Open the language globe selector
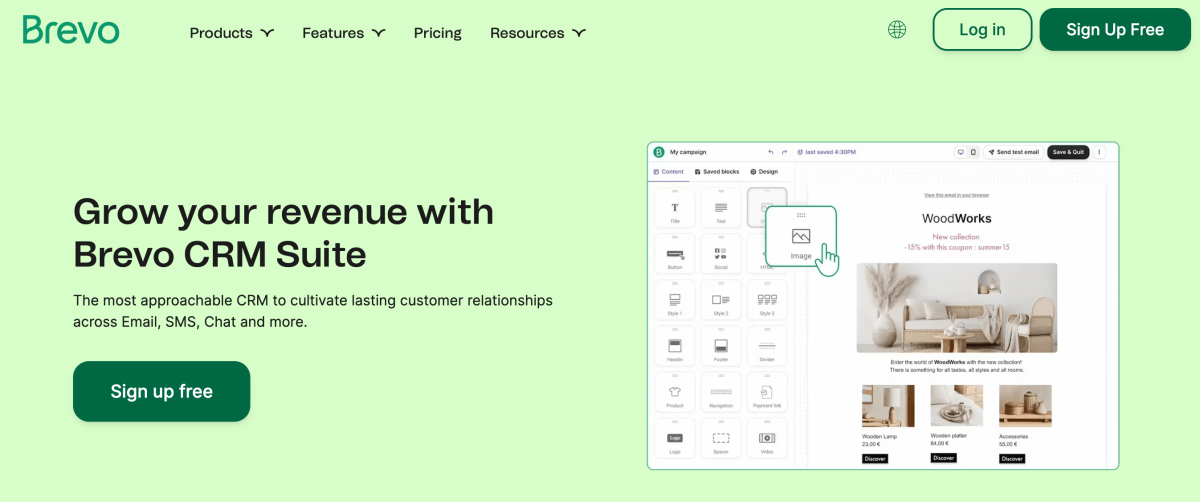The height and width of the screenshot is (502, 1200). (x=897, y=30)
